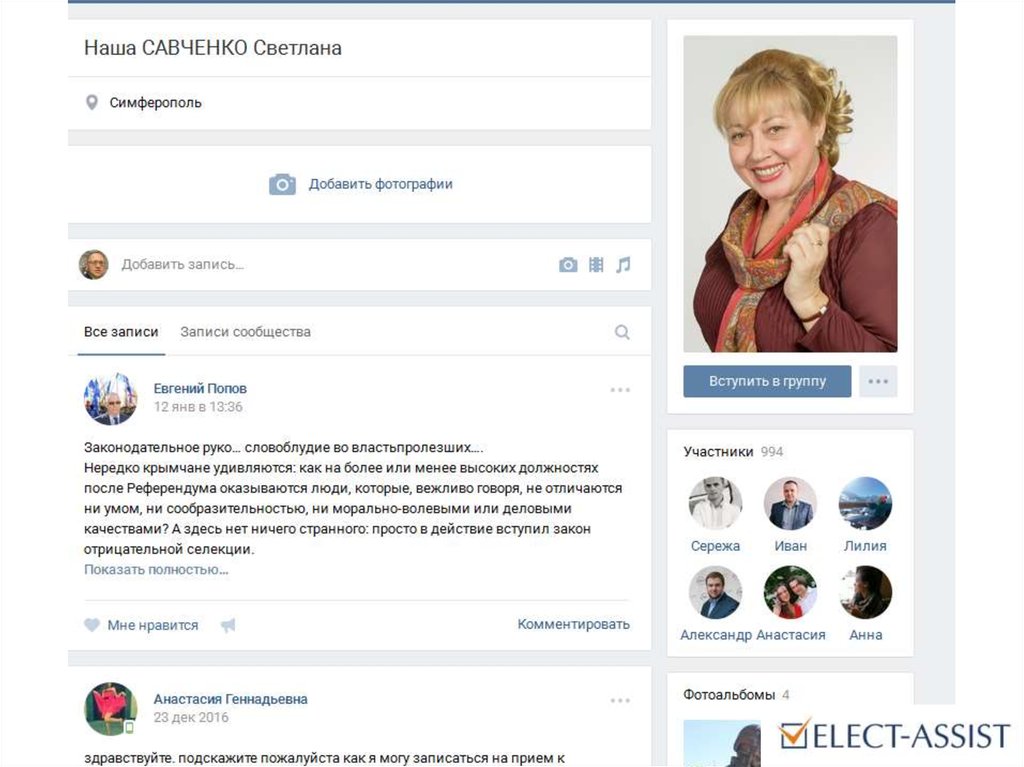Share the post using megaphone icon
The width and height of the screenshot is (1024, 767).
228,625
